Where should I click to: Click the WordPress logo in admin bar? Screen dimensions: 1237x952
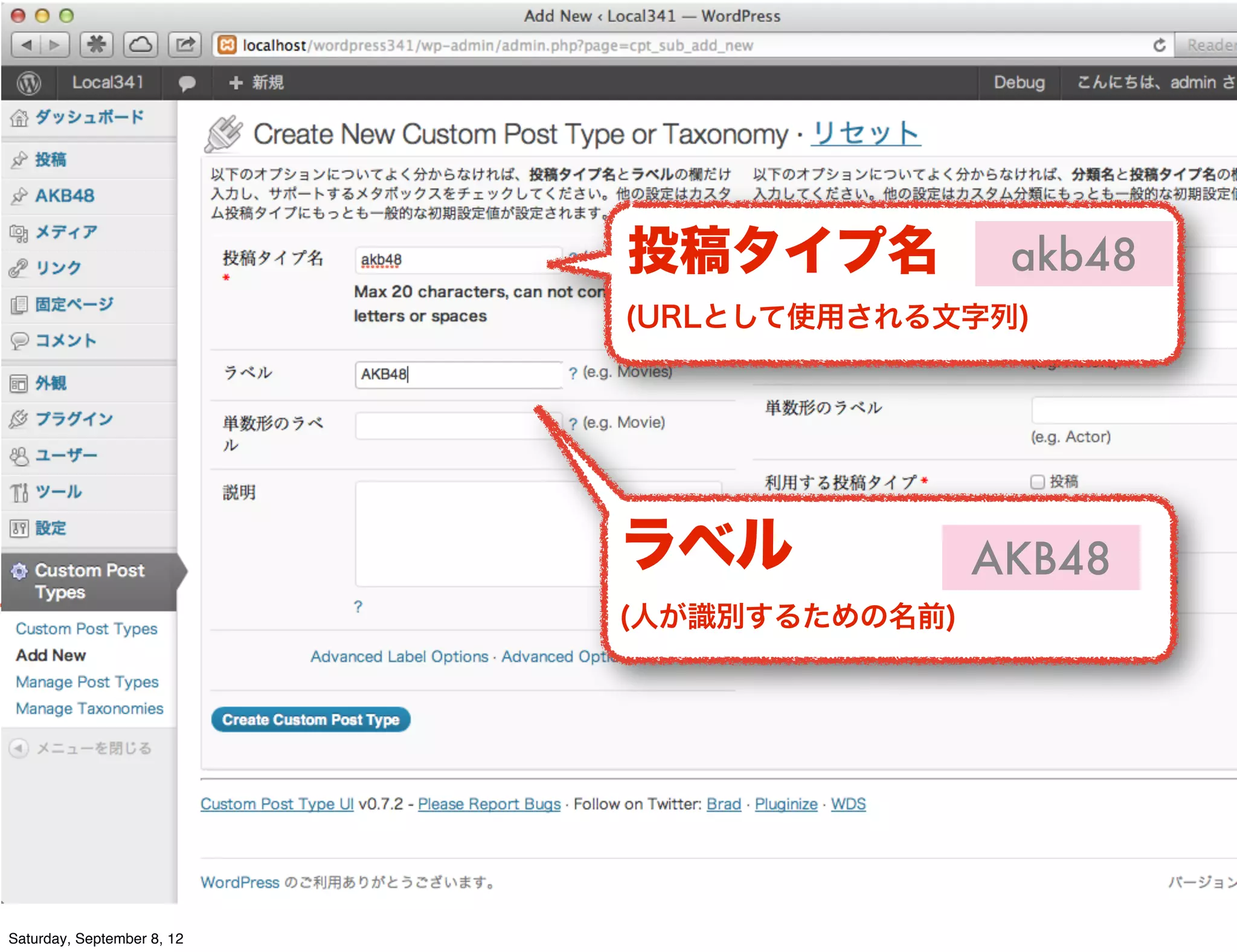click(x=28, y=83)
